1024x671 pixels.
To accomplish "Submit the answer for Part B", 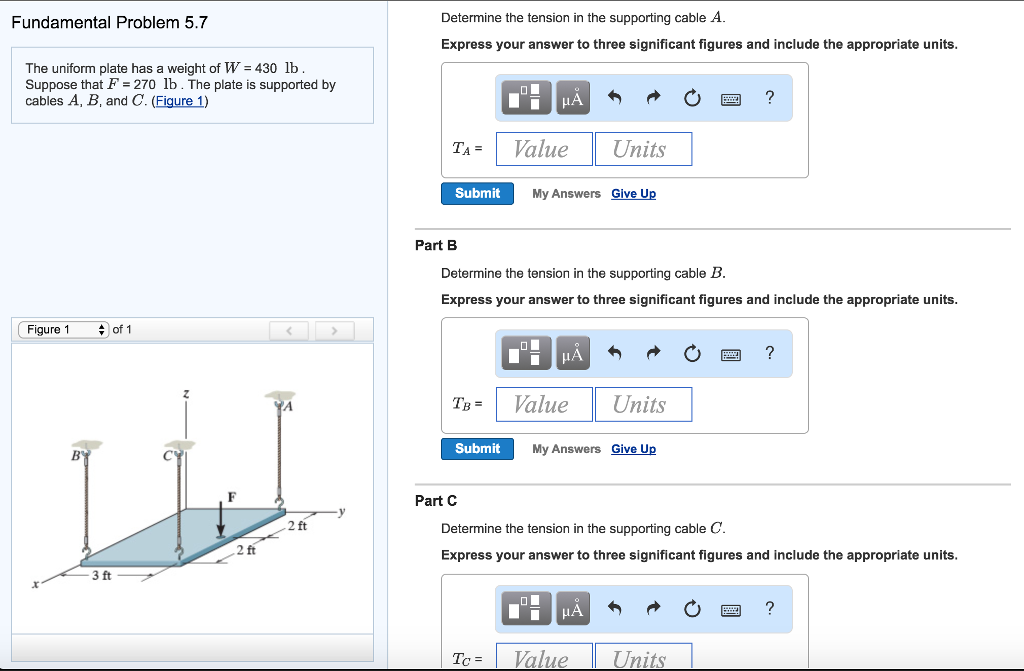I will (x=477, y=448).
